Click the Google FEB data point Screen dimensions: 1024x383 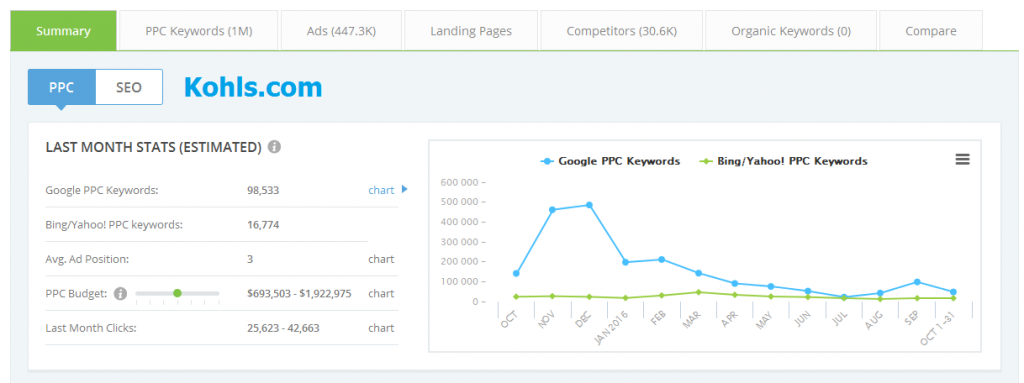tap(662, 259)
